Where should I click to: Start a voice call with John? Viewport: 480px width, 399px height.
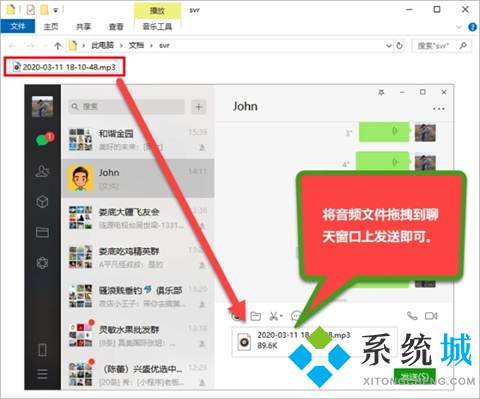(412, 315)
